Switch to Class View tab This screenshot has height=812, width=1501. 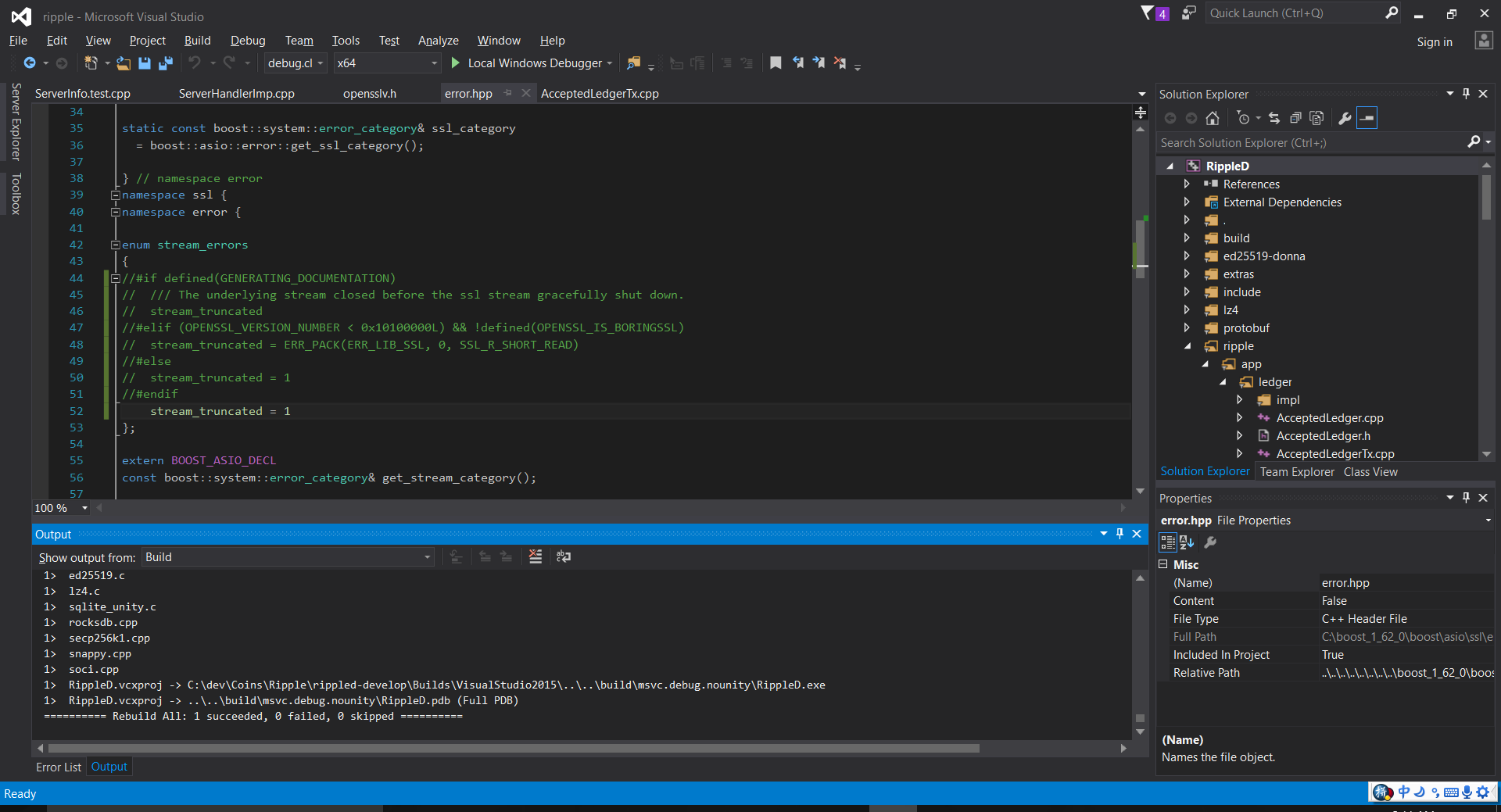(x=1370, y=472)
